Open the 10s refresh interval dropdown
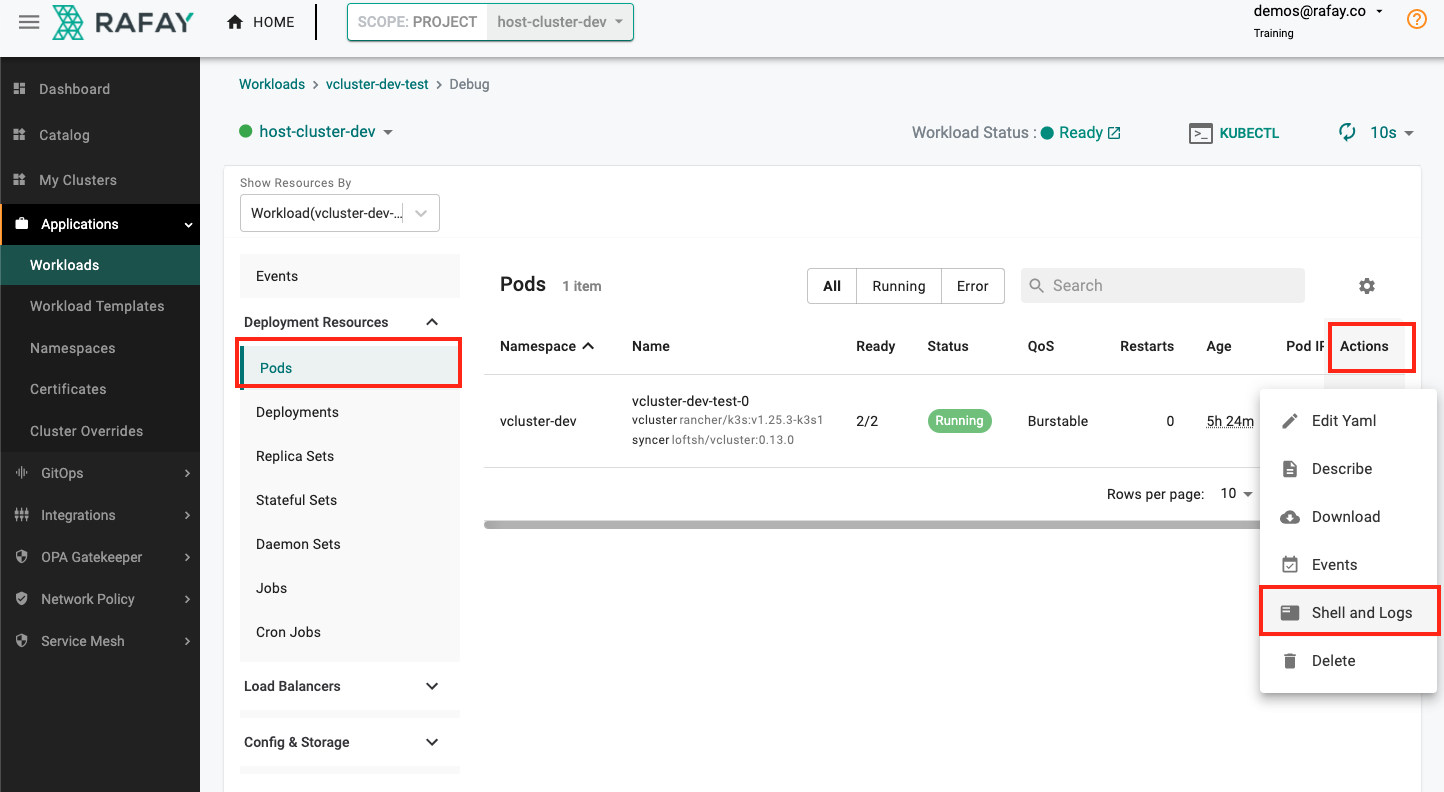The width and height of the screenshot is (1444, 792). (1392, 133)
